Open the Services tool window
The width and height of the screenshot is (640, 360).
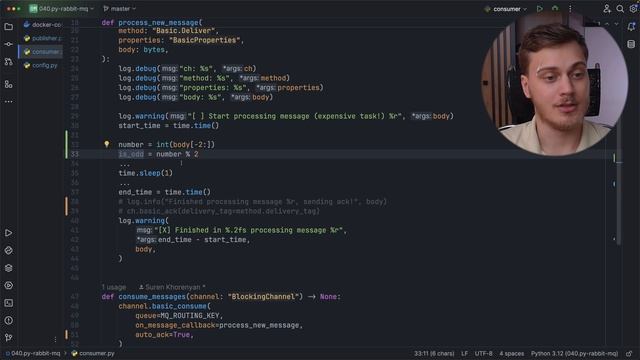[9, 286]
